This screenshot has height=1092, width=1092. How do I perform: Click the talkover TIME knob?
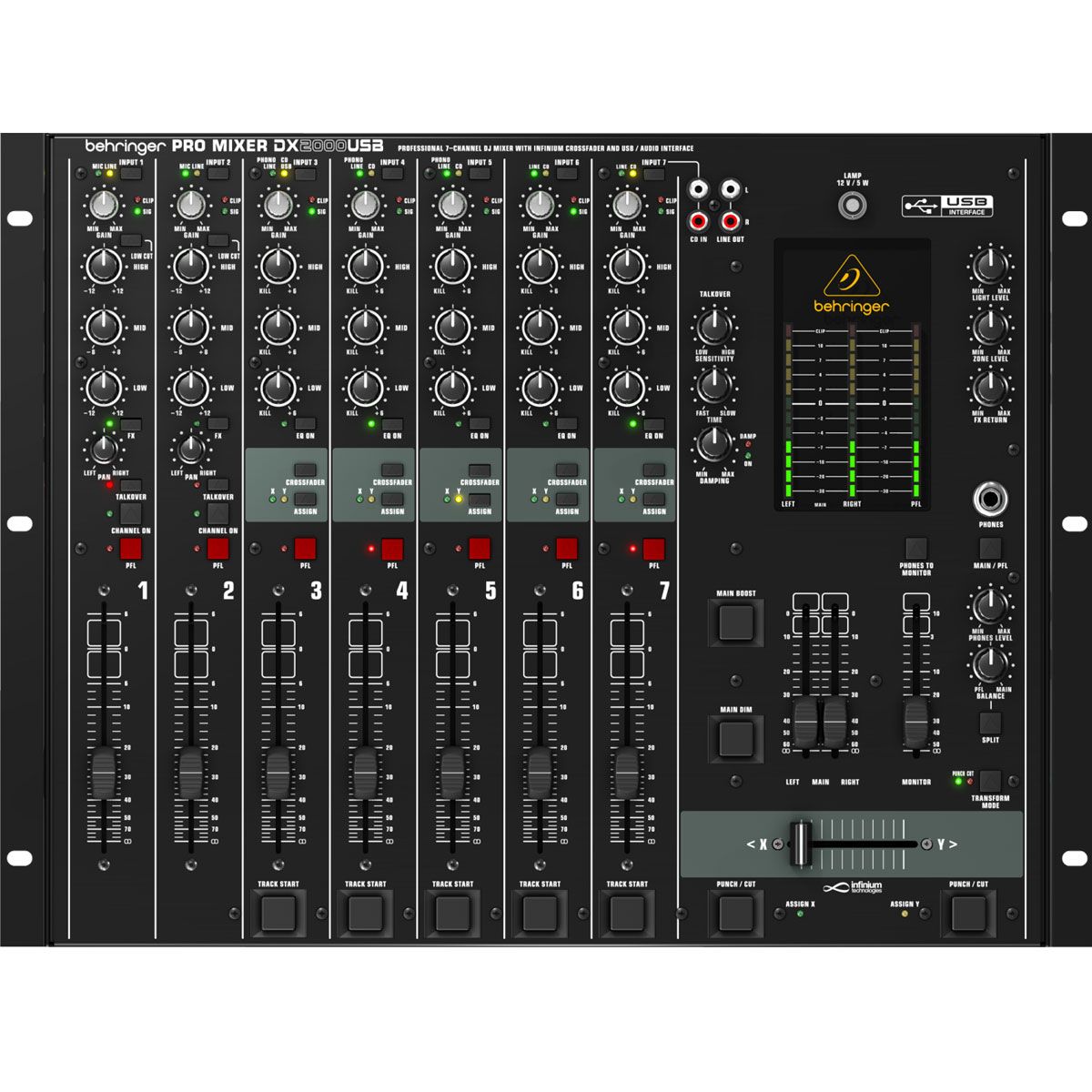tap(714, 386)
